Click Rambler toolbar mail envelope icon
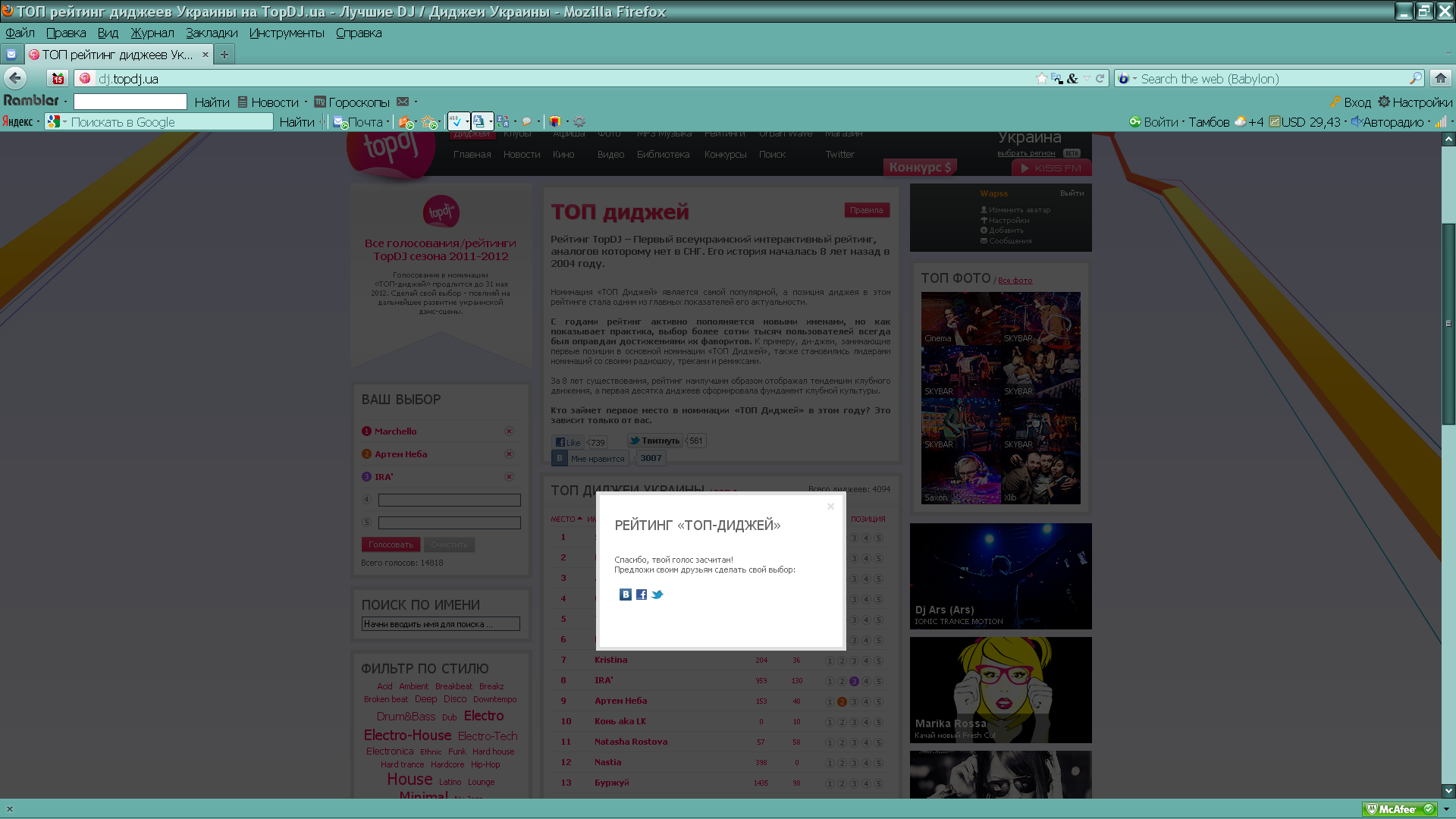Screen dimensions: 1456x819 403,102
